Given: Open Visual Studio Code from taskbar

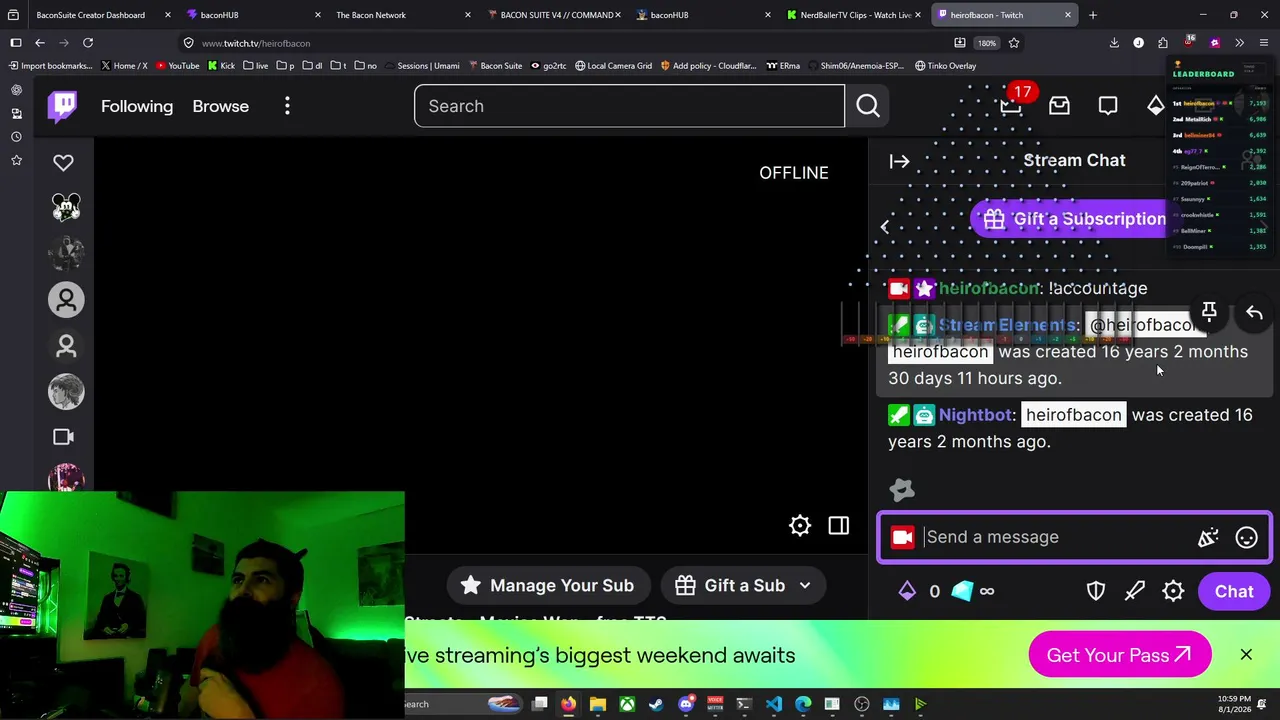Looking at the screenshot, I should (773, 704).
